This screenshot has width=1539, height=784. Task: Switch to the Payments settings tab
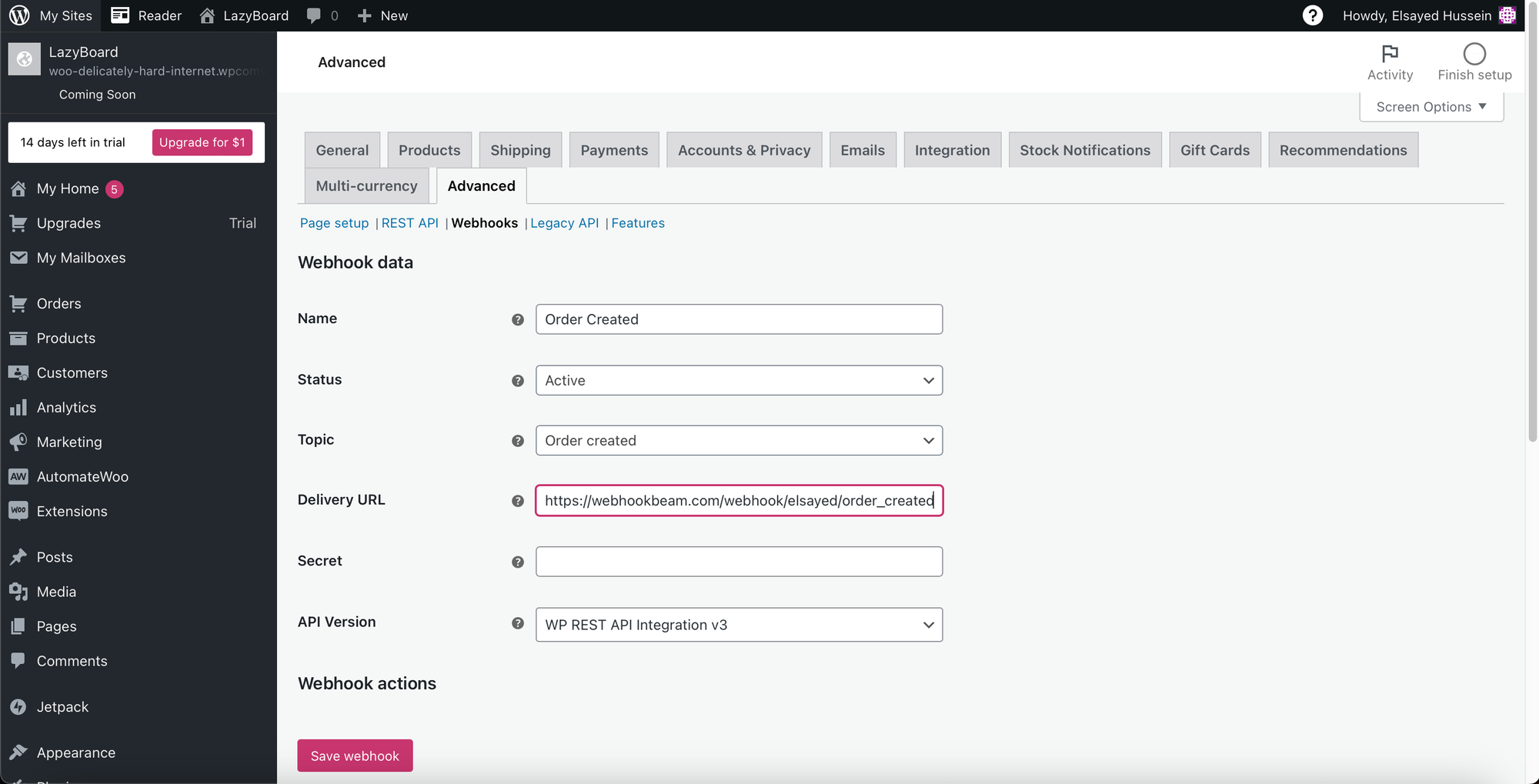coord(613,150)
